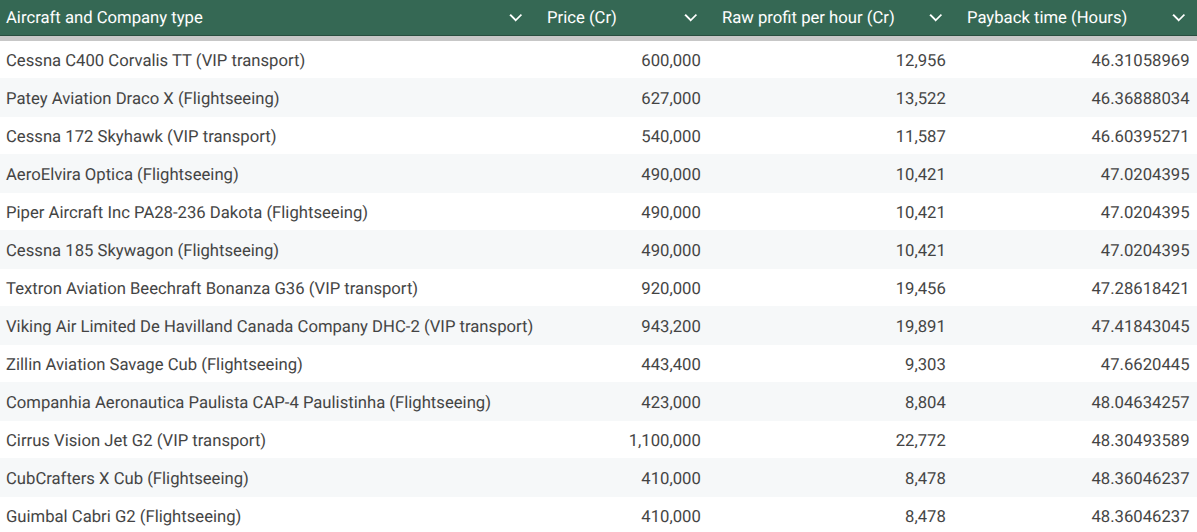The image size is (1197, 532).
Task: Select the Cirrus Vision Jet G2 row
Action: pyautogui.click(x=136, y=440)
